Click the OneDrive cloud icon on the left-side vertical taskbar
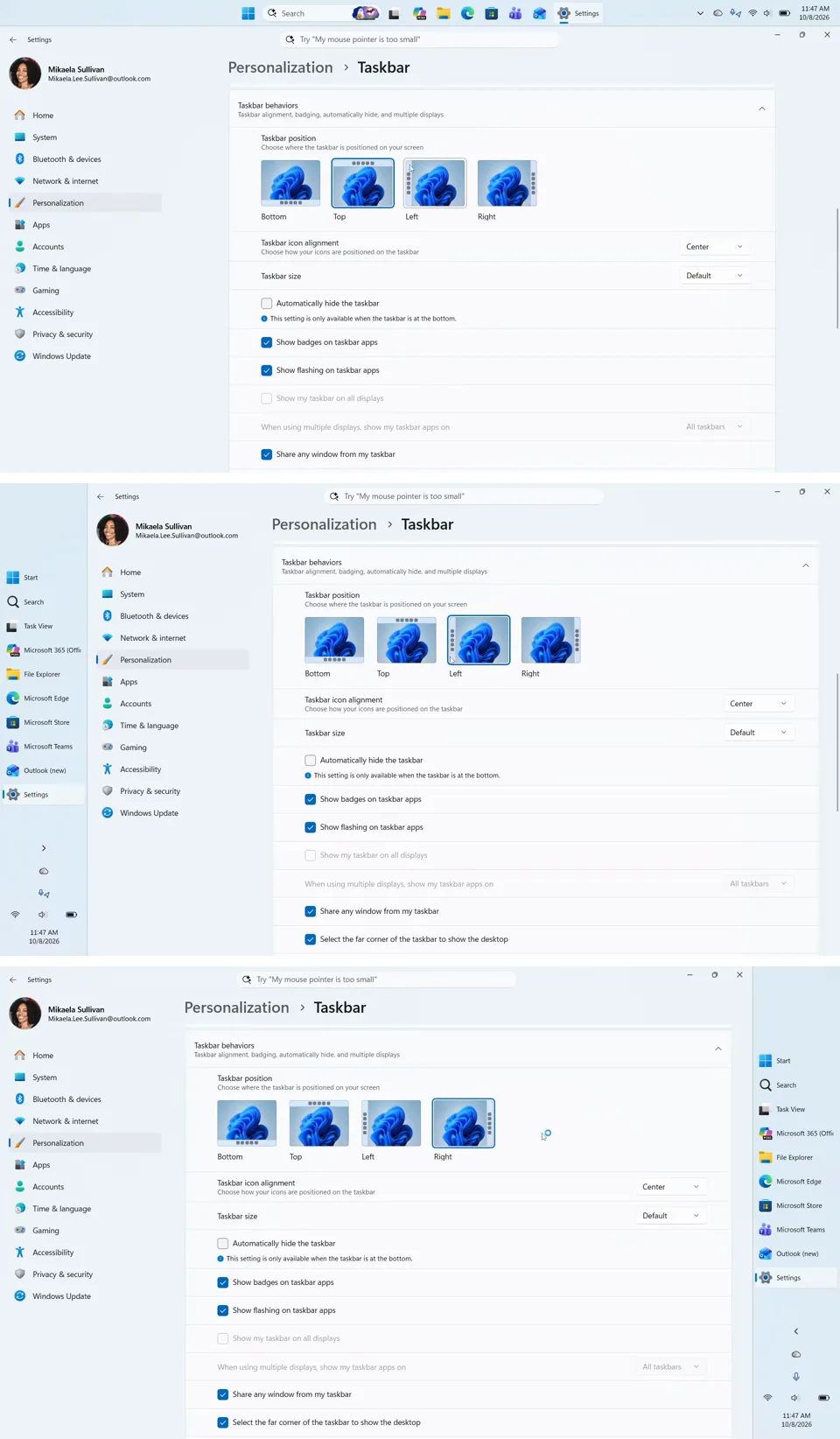Screen dimensions: 840x1439 44,872
